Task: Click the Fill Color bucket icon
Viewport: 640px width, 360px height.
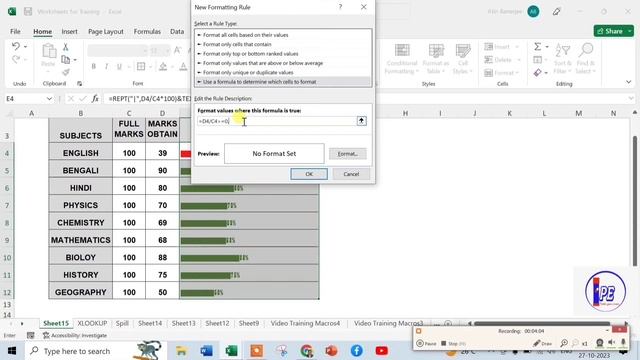Action: (x=163, y=66)
